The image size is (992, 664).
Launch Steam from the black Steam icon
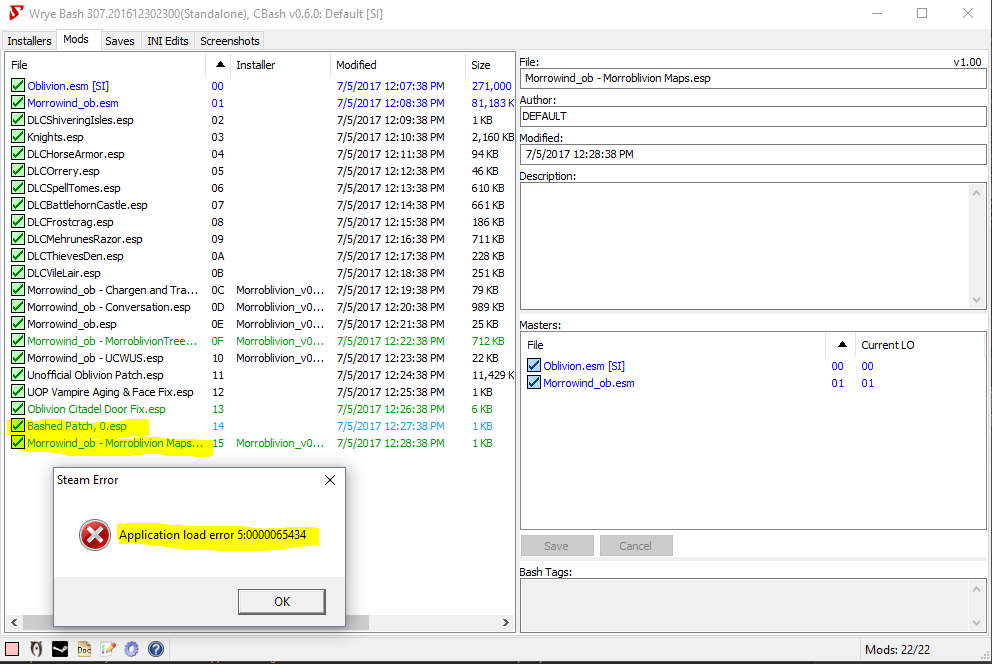(x=60, y=649)
